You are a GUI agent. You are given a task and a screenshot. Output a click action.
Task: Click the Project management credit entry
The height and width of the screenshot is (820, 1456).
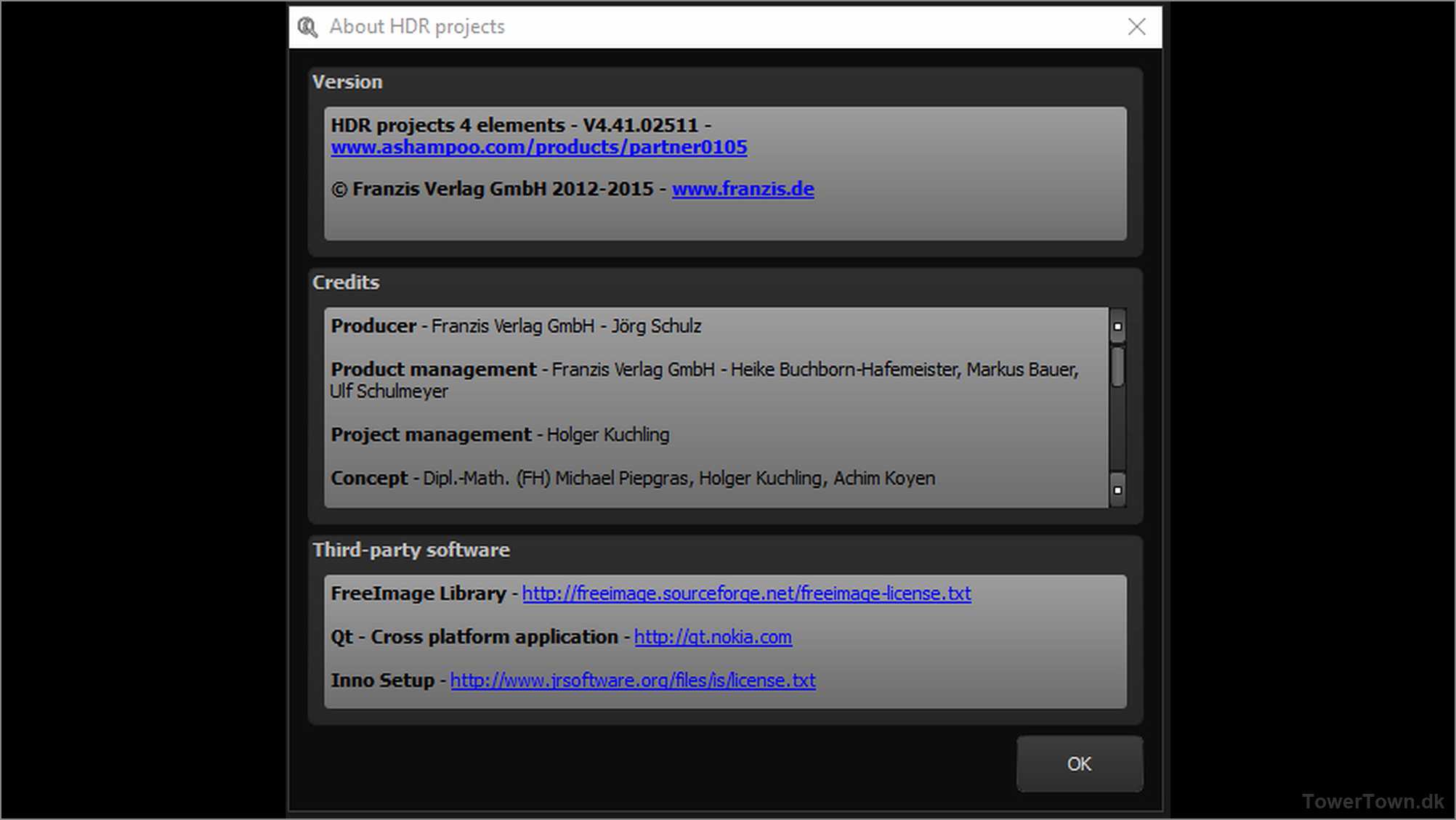[x=500, y=435]
